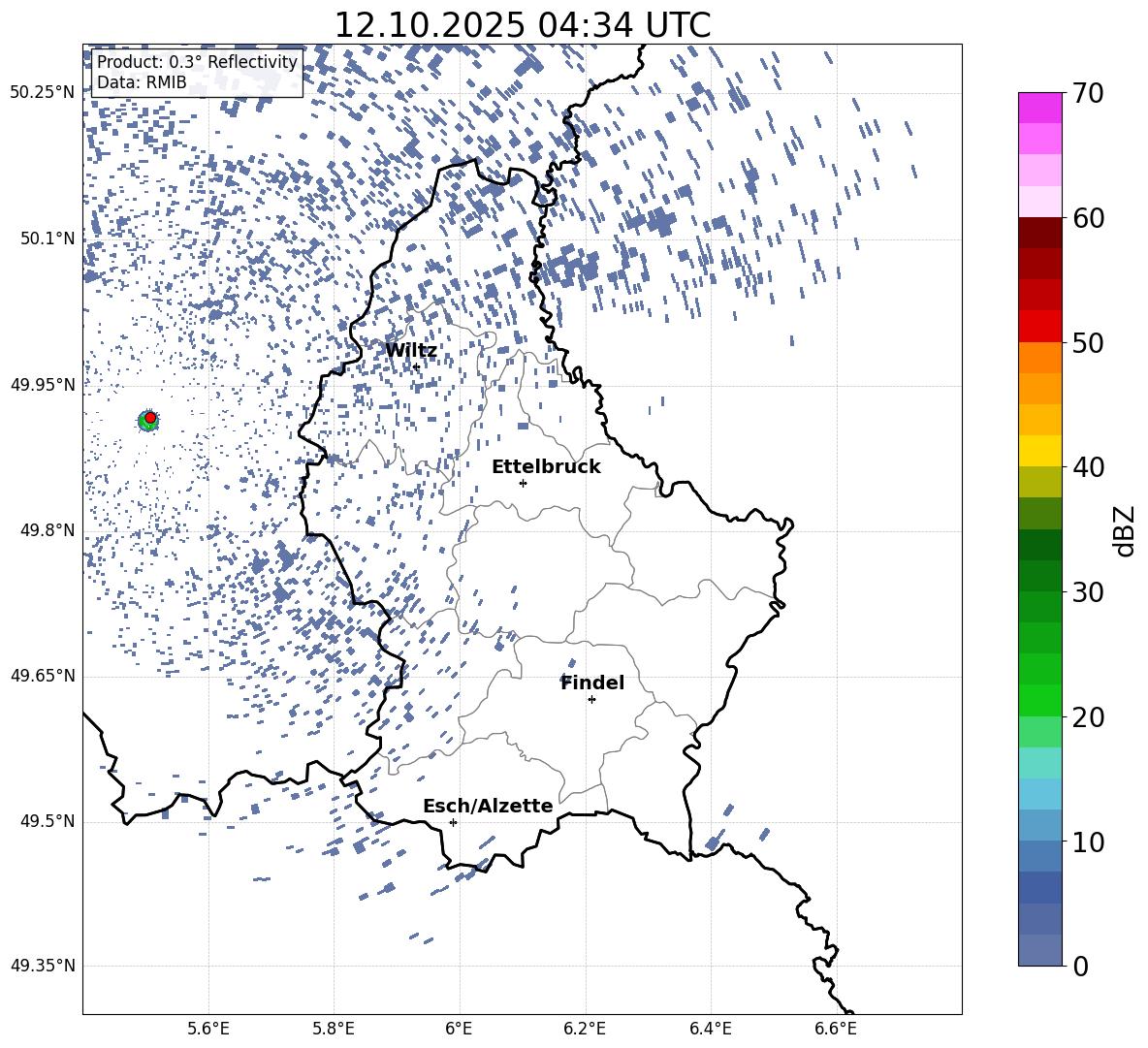Click the colorbar tick label '0'
The width and height of the screenshot is (1148, 1048).
click(x=1081, y=966)
